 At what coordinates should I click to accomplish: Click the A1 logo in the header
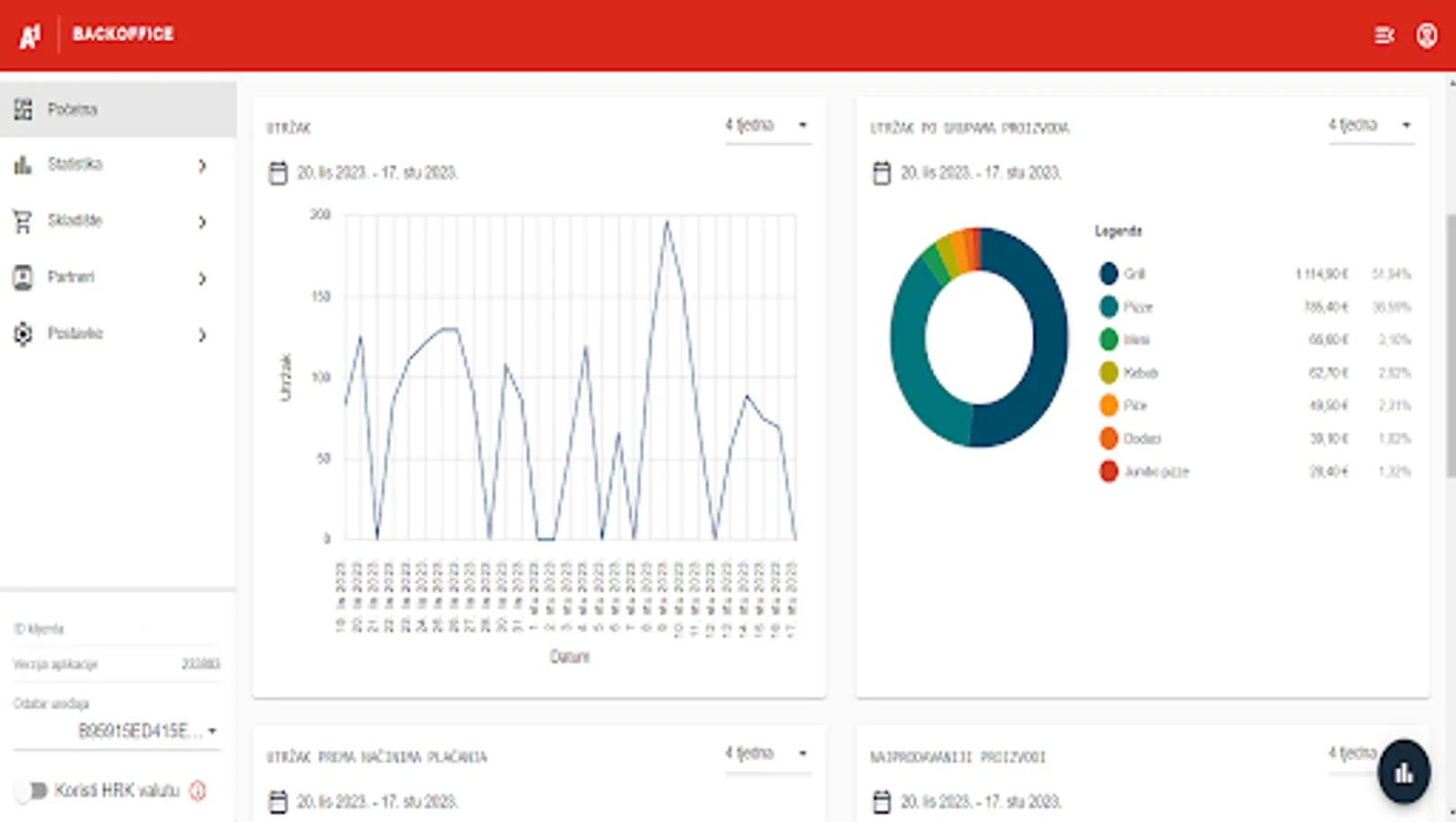(x=30, y=36)
